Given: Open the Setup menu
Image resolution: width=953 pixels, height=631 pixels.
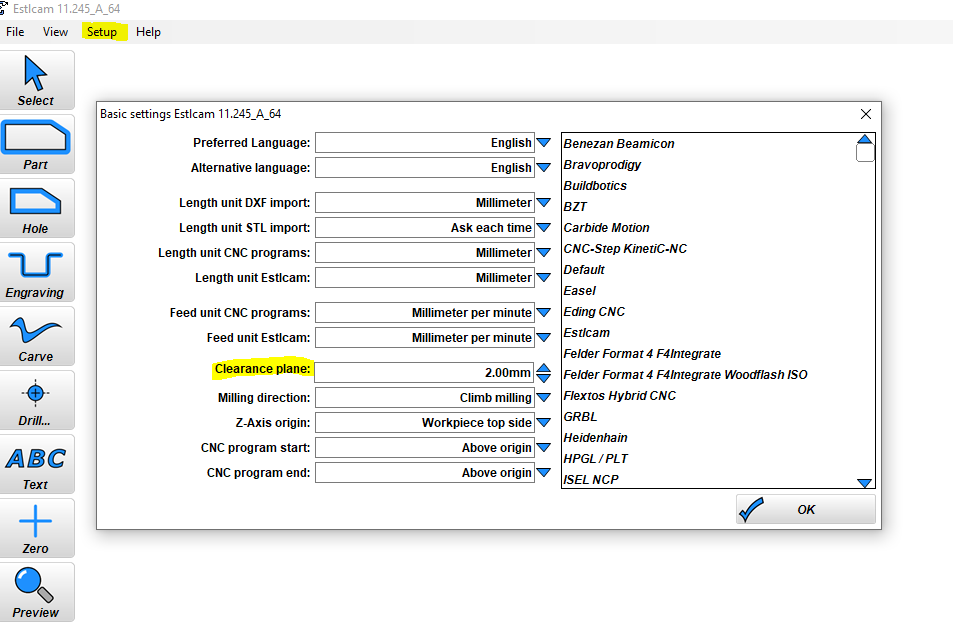Looking at the screenshot, I should [102, 32].
